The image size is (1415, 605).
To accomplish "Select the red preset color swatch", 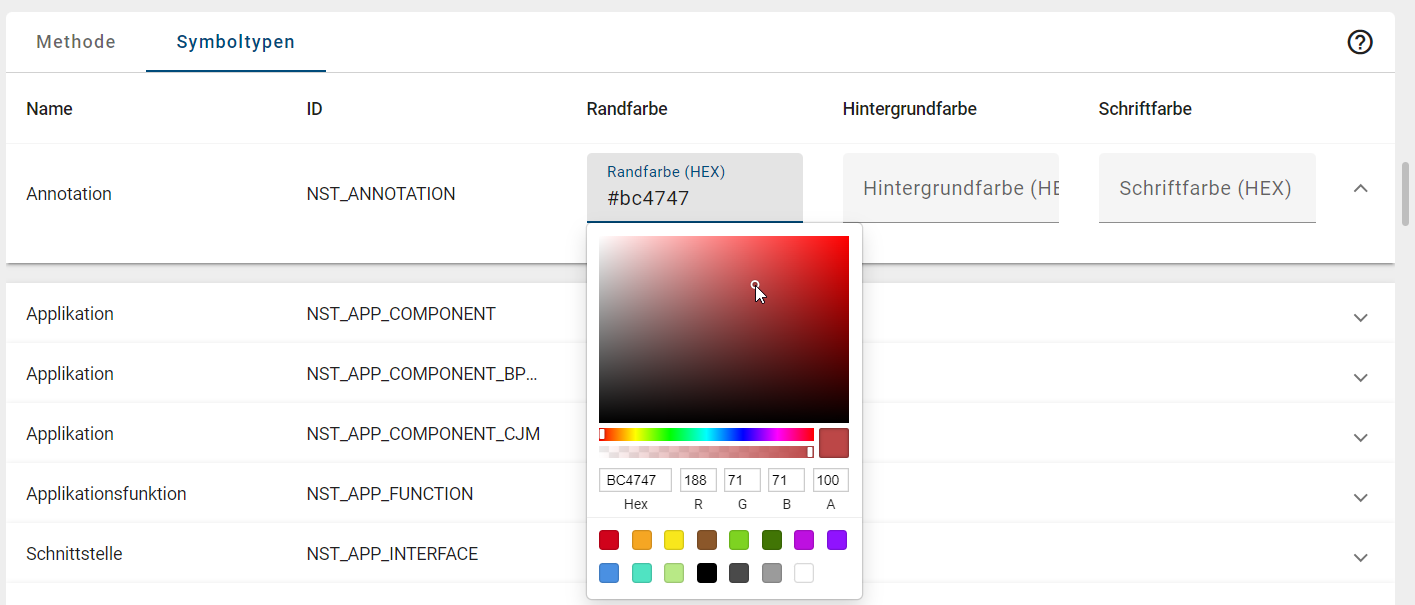I will (x=609, y=540).
